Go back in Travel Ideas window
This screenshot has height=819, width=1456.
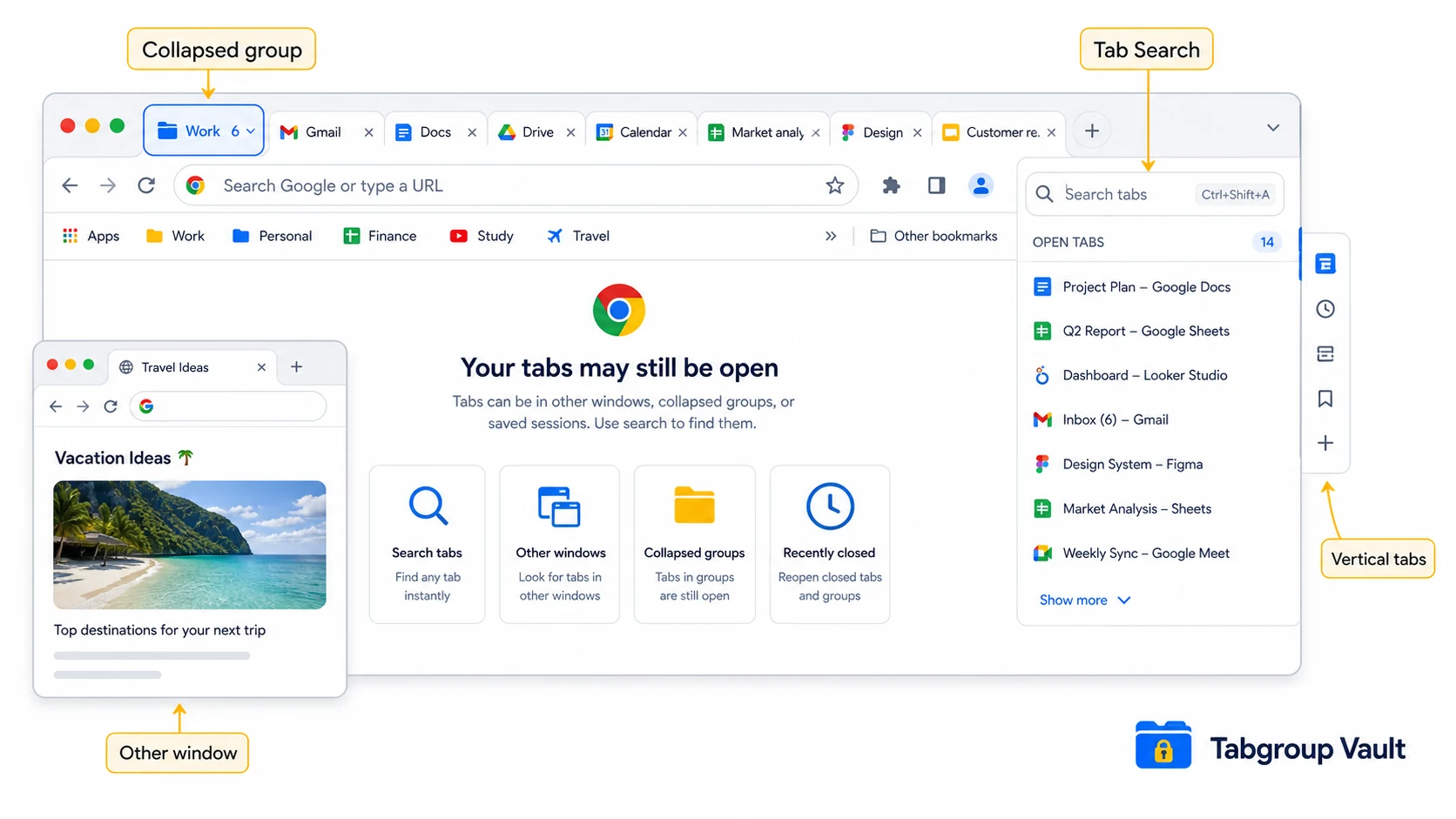(56, 406)
